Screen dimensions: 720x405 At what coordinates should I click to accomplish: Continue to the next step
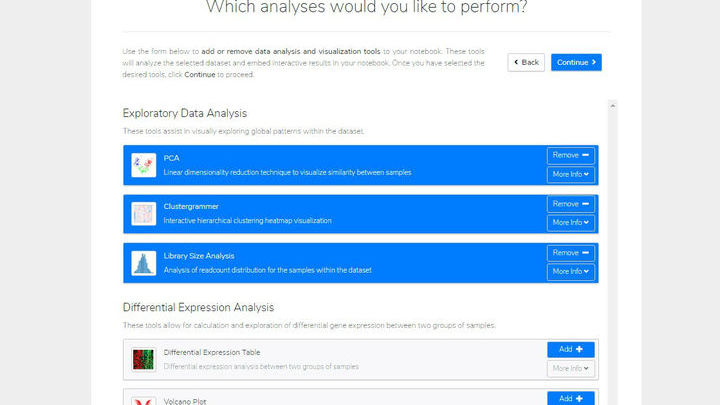[576, 62]
